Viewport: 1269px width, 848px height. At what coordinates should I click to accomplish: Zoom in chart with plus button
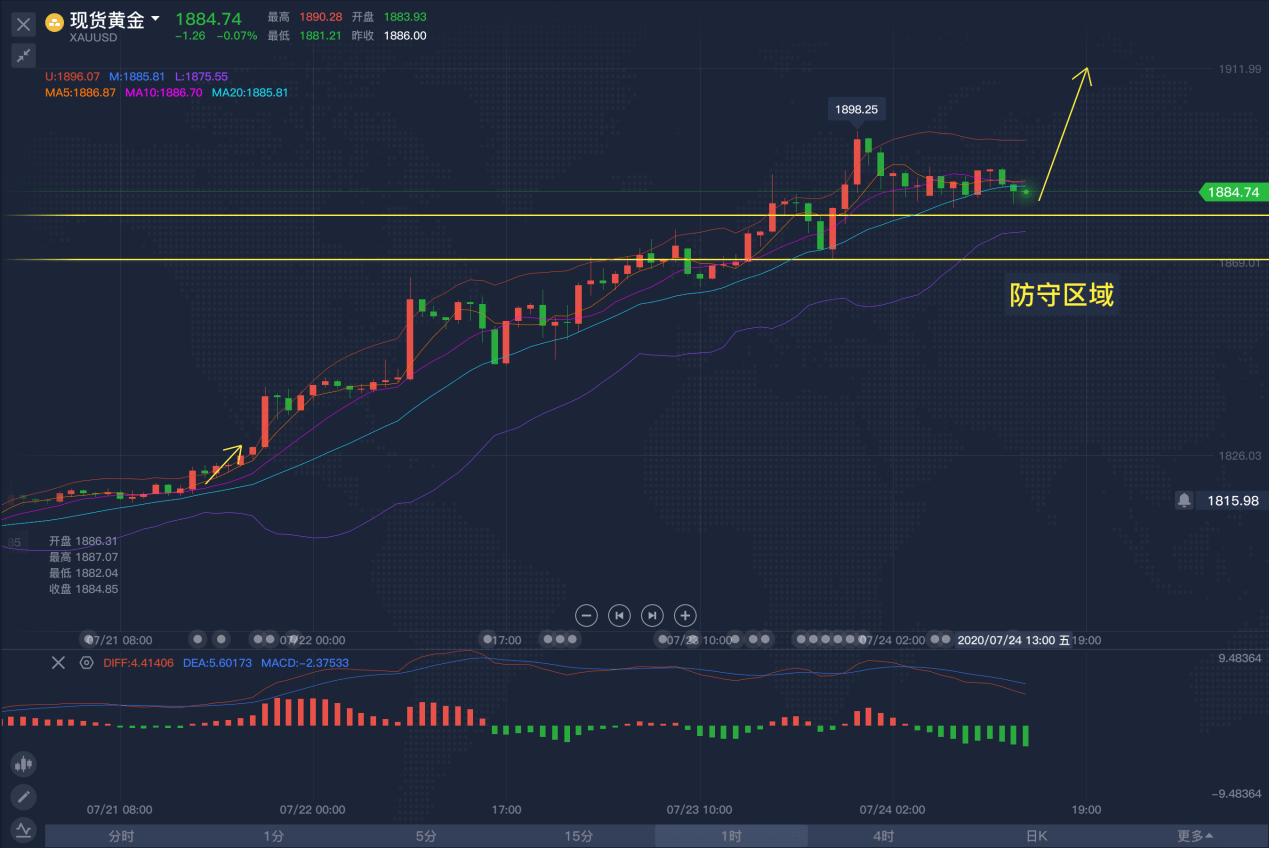tap(685, 615)
